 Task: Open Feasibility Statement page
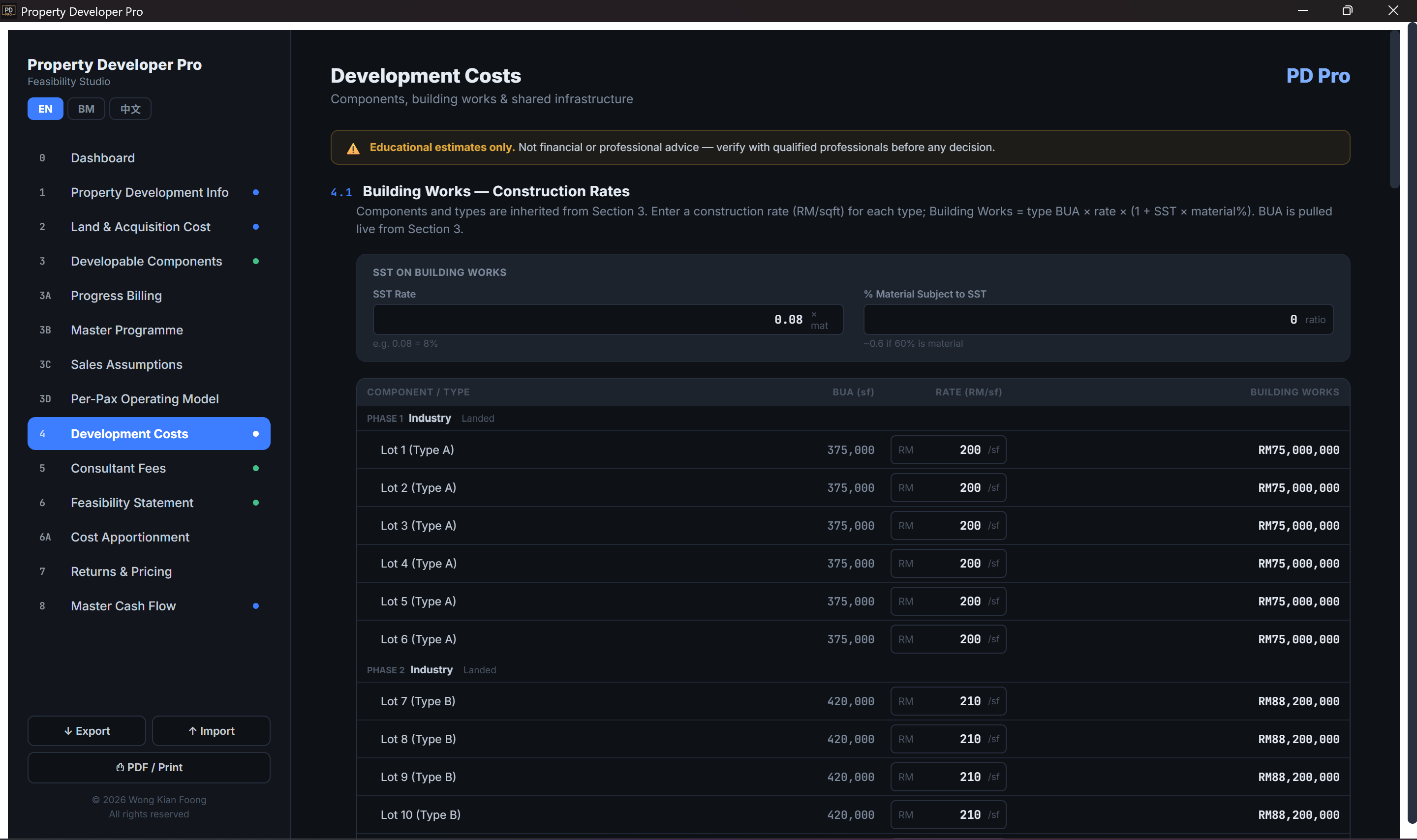point(149,503)
